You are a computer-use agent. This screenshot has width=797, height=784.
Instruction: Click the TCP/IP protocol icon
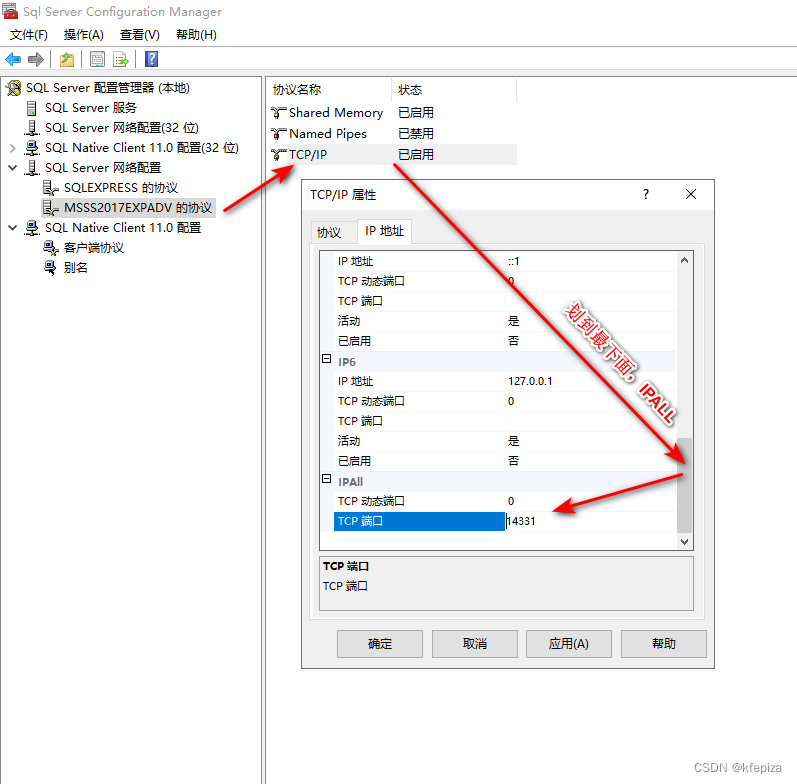coord(279,155)
